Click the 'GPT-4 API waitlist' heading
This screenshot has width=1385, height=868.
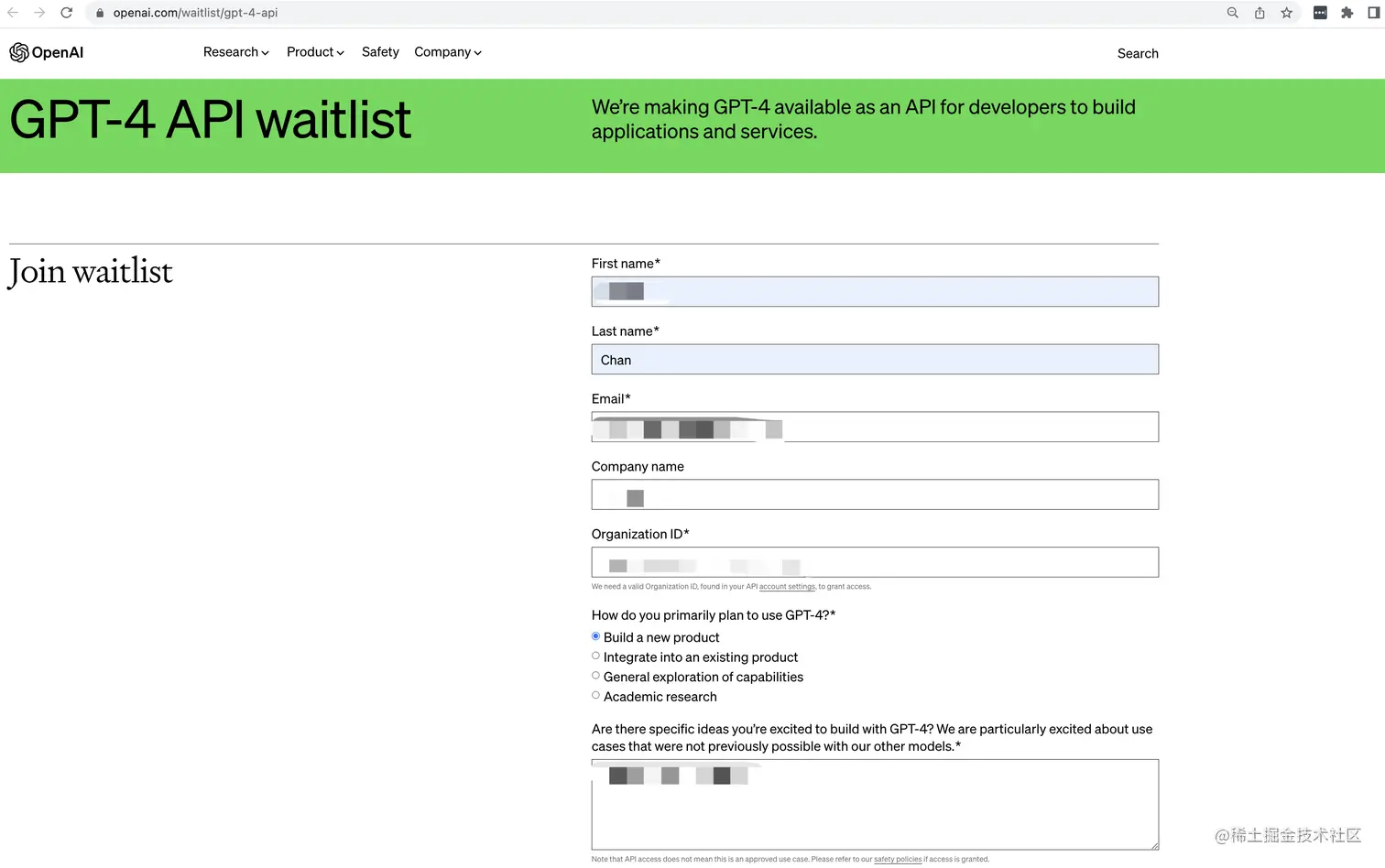point(211,120)
